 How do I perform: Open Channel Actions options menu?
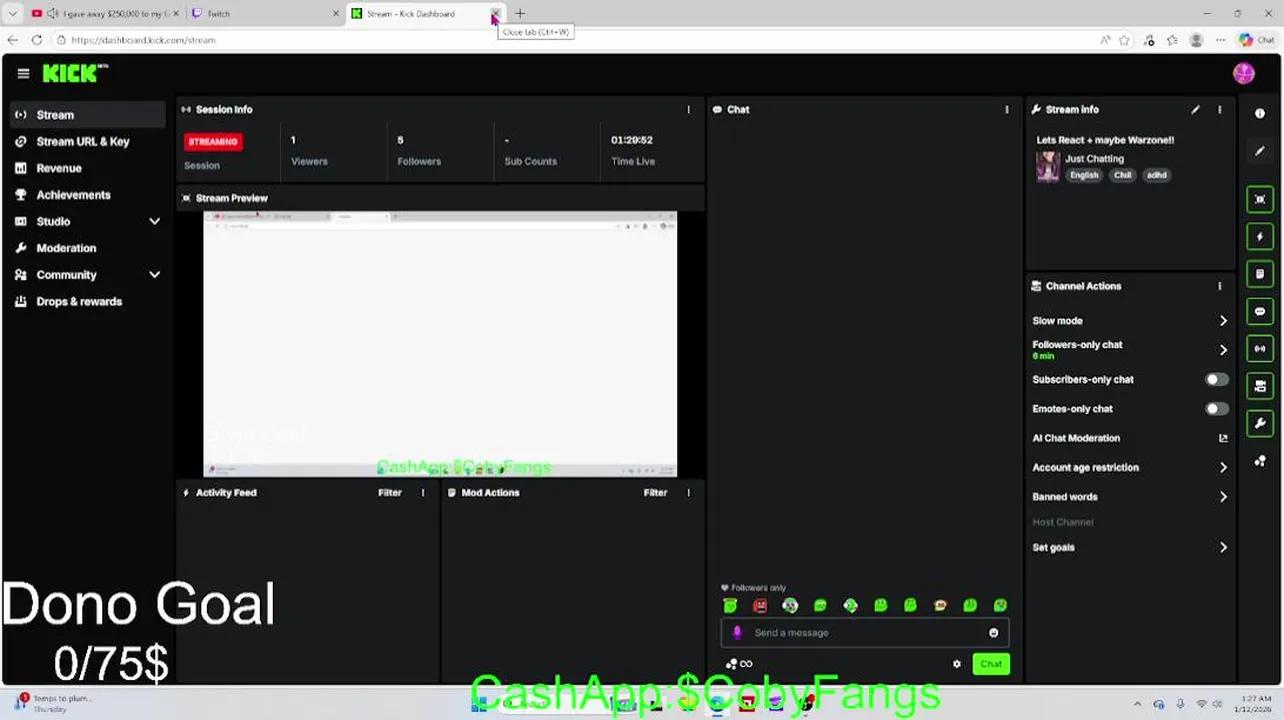coord(1219,286)
